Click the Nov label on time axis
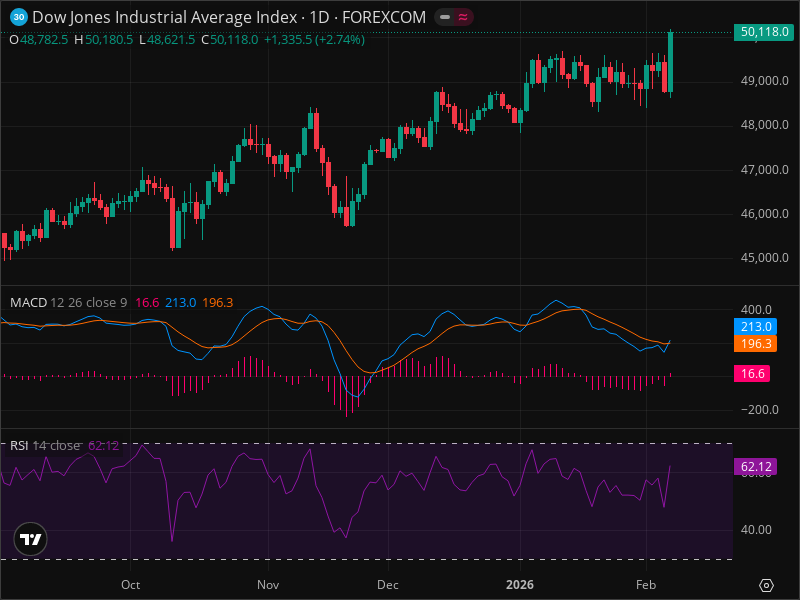Image resolution: width=800 pixels, height=600 pixels. tap(268, 585)
